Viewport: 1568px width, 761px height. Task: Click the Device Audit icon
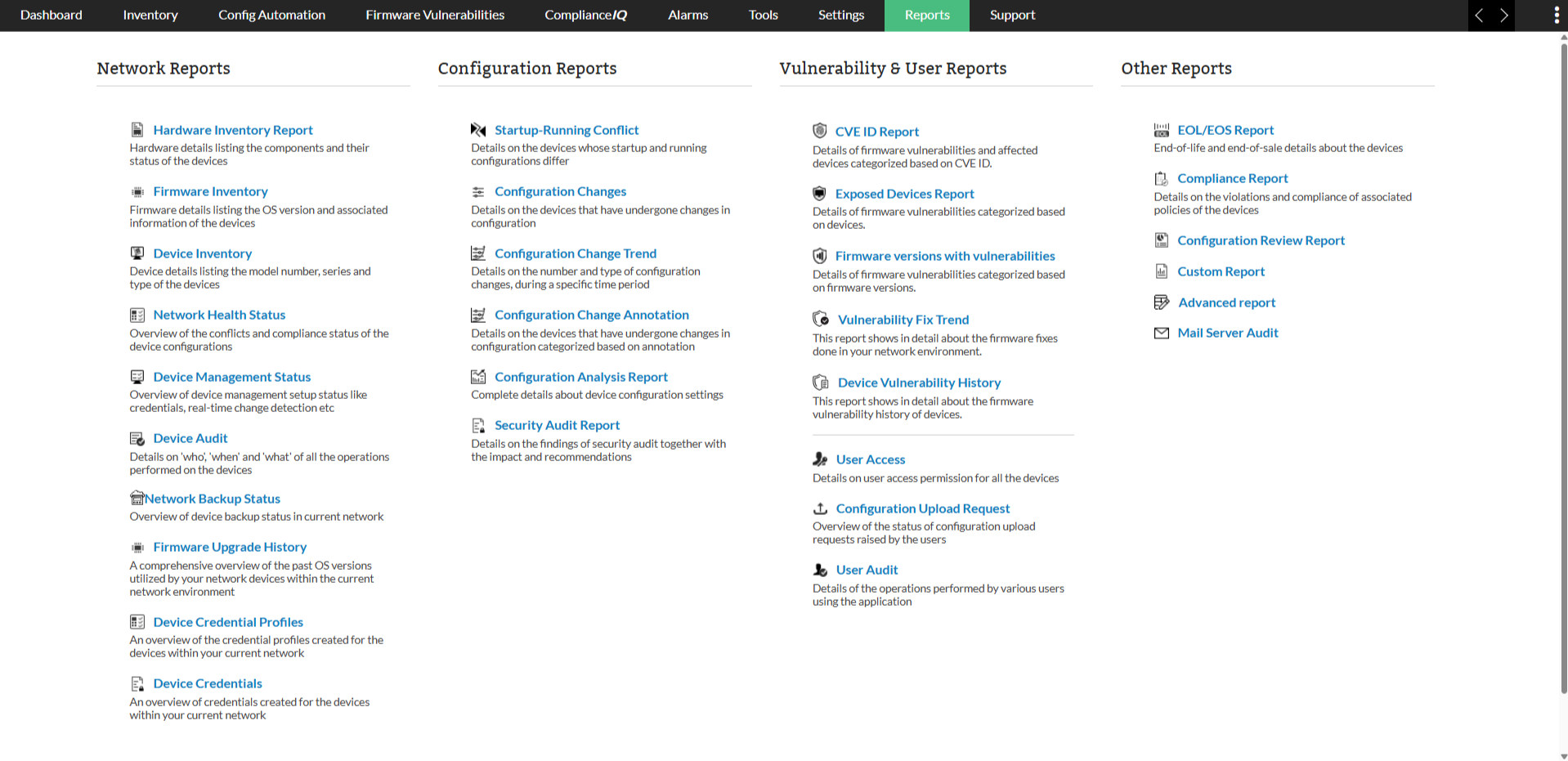pyautogui.click(x=137, y=439)
